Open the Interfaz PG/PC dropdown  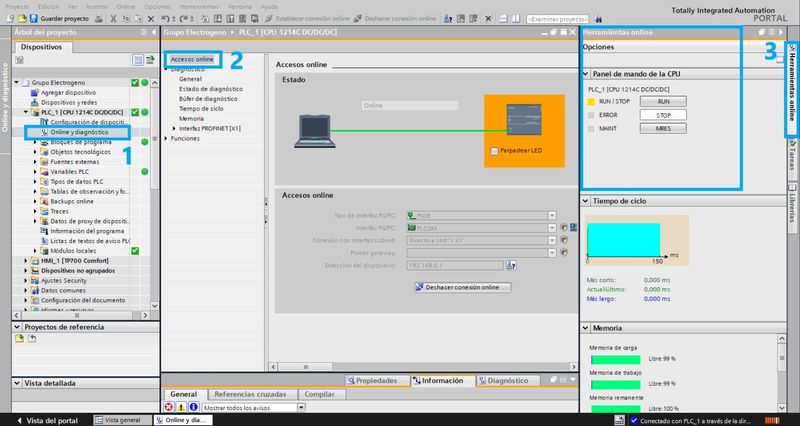click(x=551, y=228)
